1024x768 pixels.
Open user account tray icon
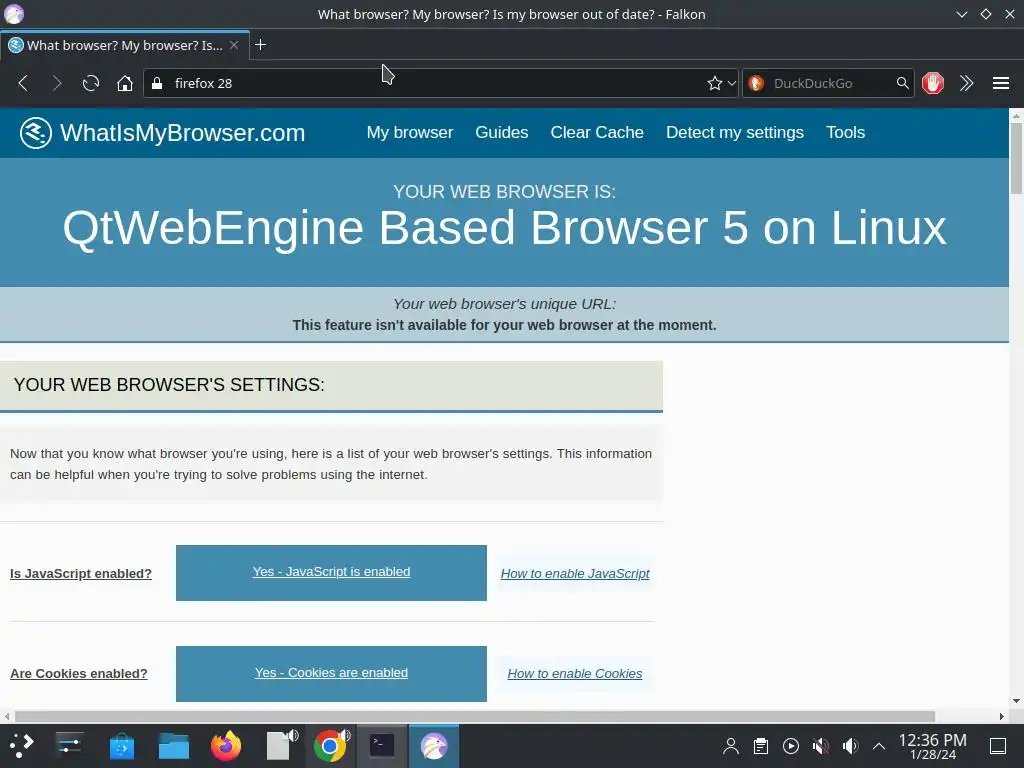pyautogui.click(x=731, y=746)
